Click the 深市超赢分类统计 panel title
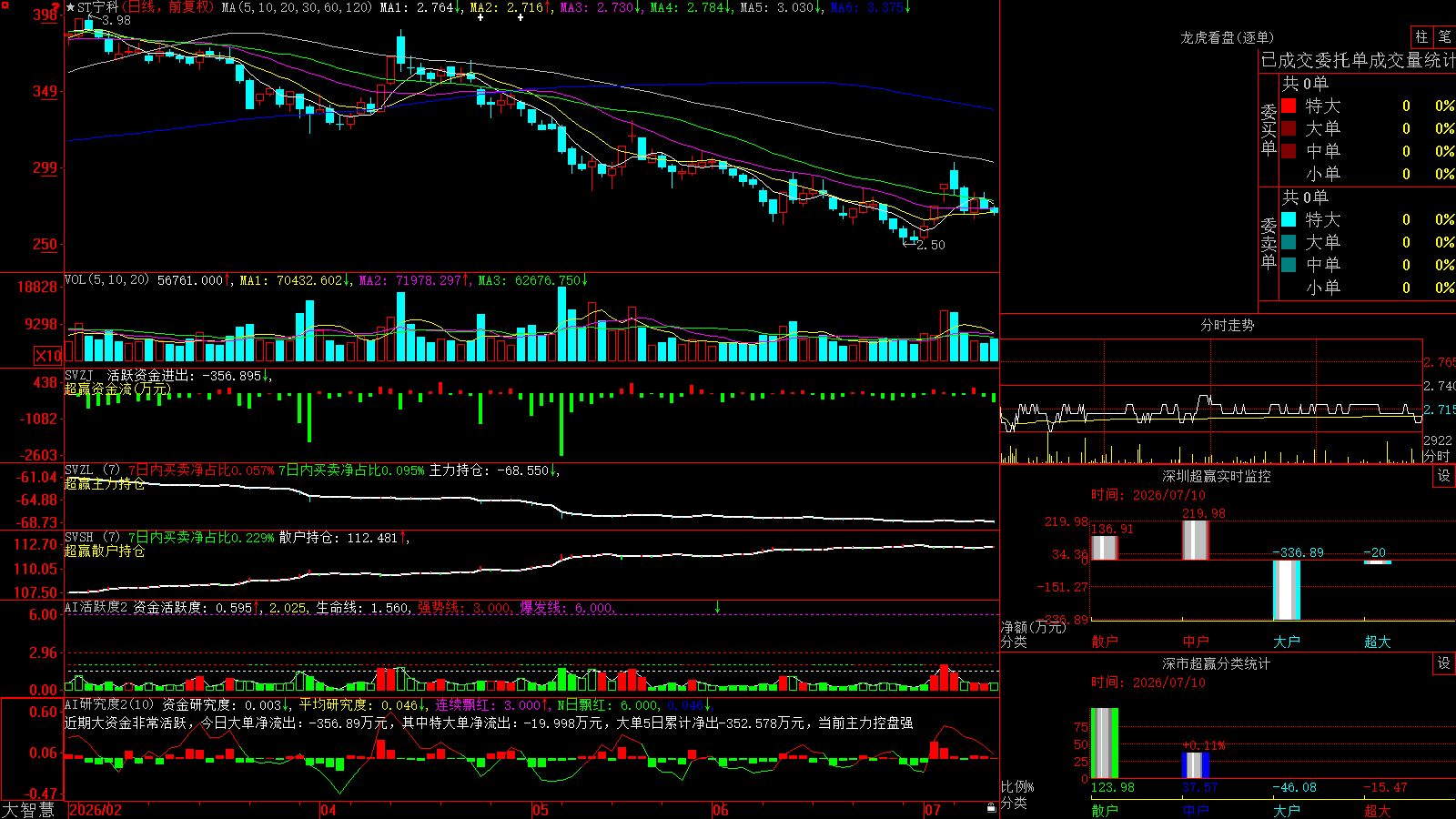The image size is (1456, 819). pos(1217,663)
